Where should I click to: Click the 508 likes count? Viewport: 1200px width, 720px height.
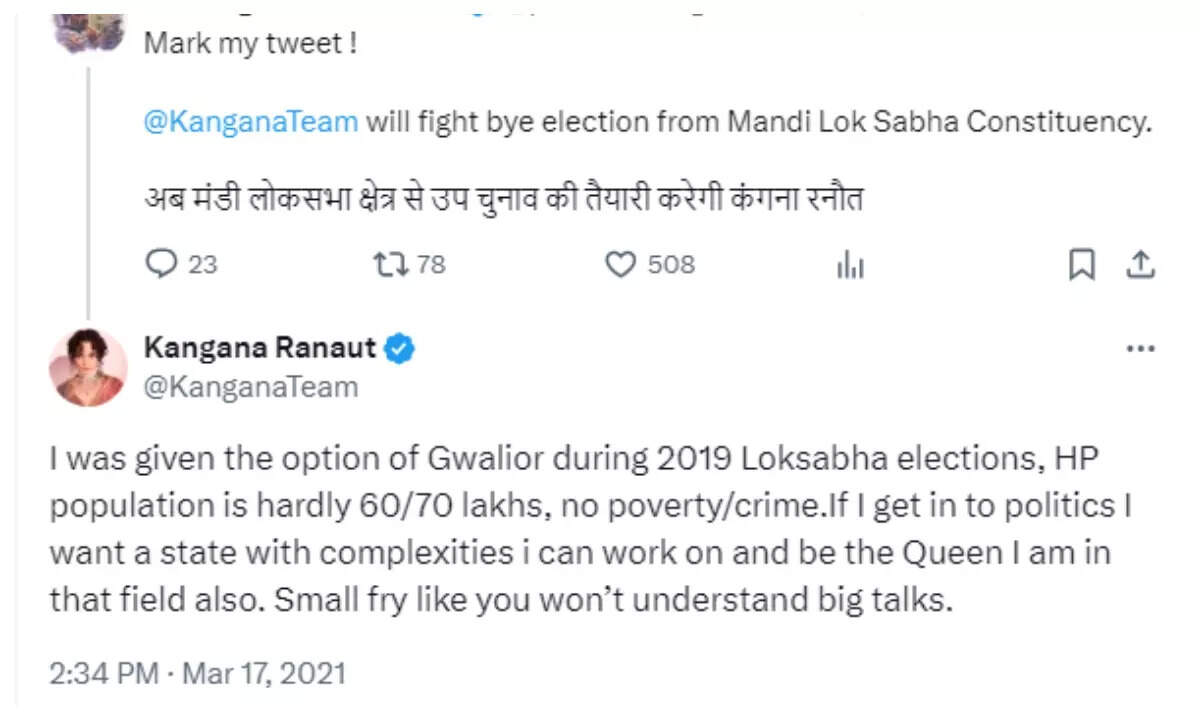pos(671,264)
